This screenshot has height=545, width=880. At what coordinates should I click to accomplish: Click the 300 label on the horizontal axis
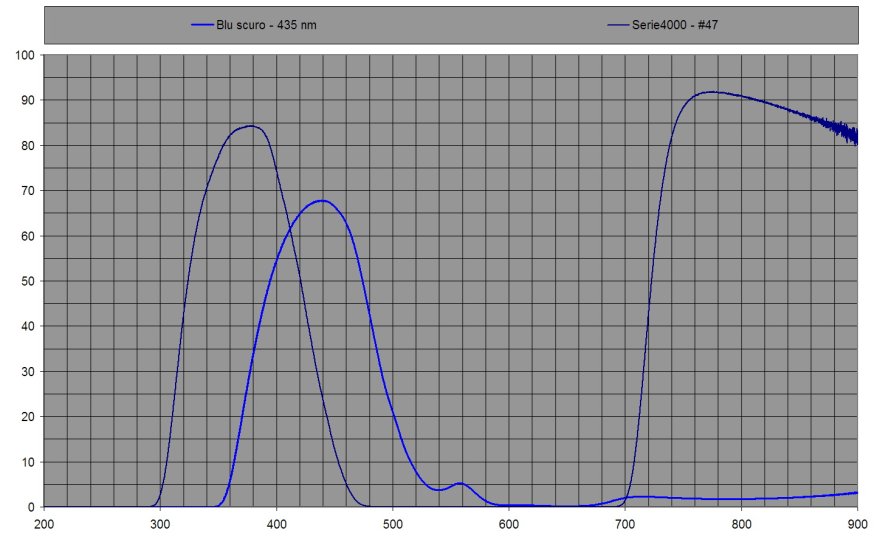(x=160, y=523)
